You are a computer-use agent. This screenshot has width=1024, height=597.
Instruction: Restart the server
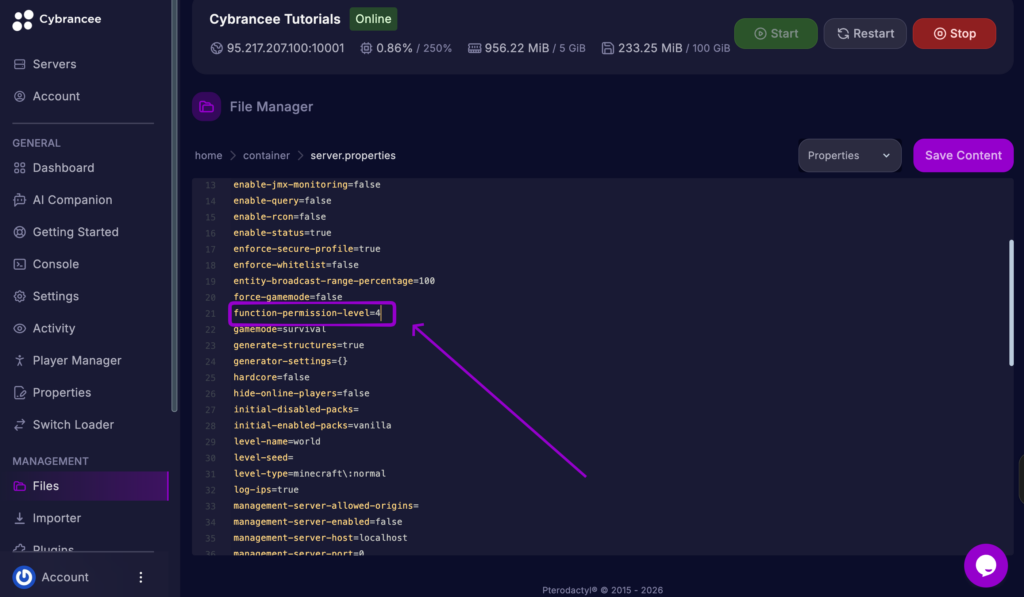pyautogui.click(x=865, y=33)
